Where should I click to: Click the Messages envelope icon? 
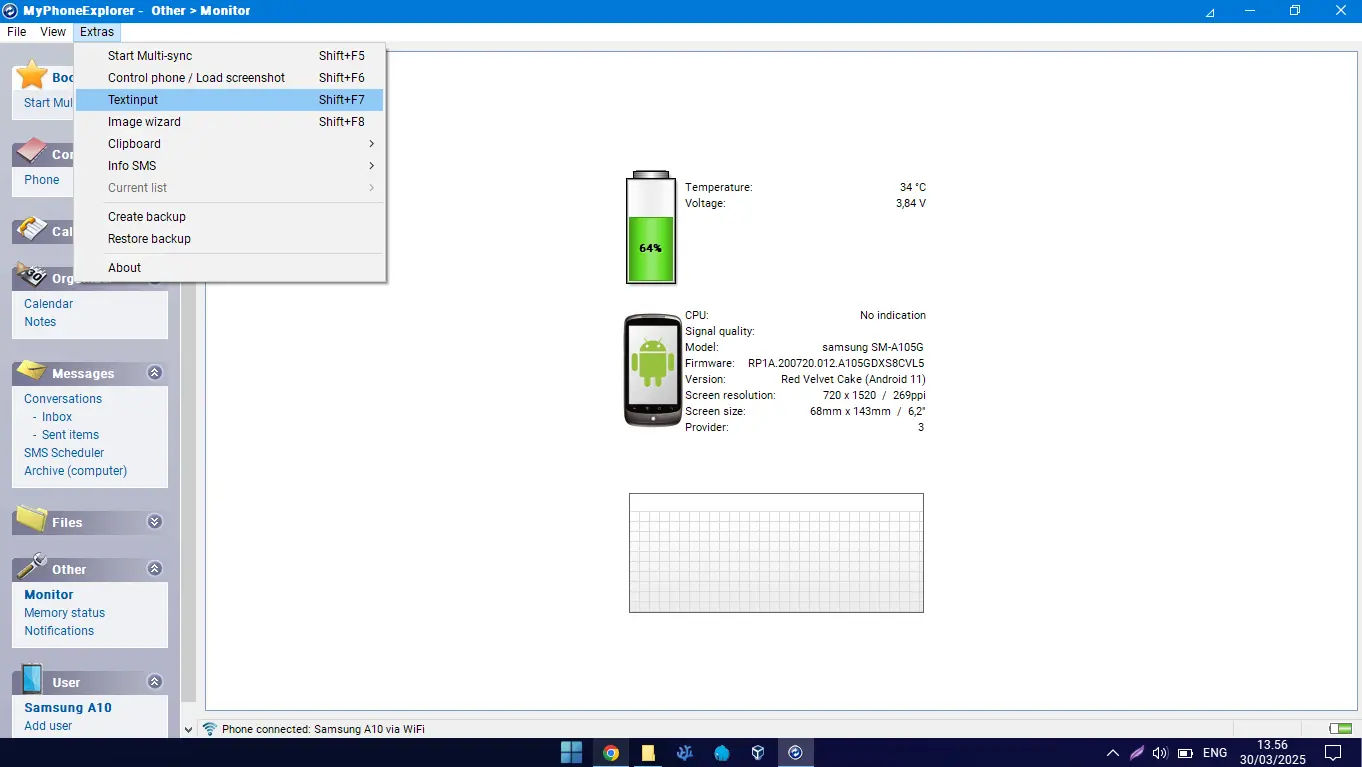click(x=32, y=370)
